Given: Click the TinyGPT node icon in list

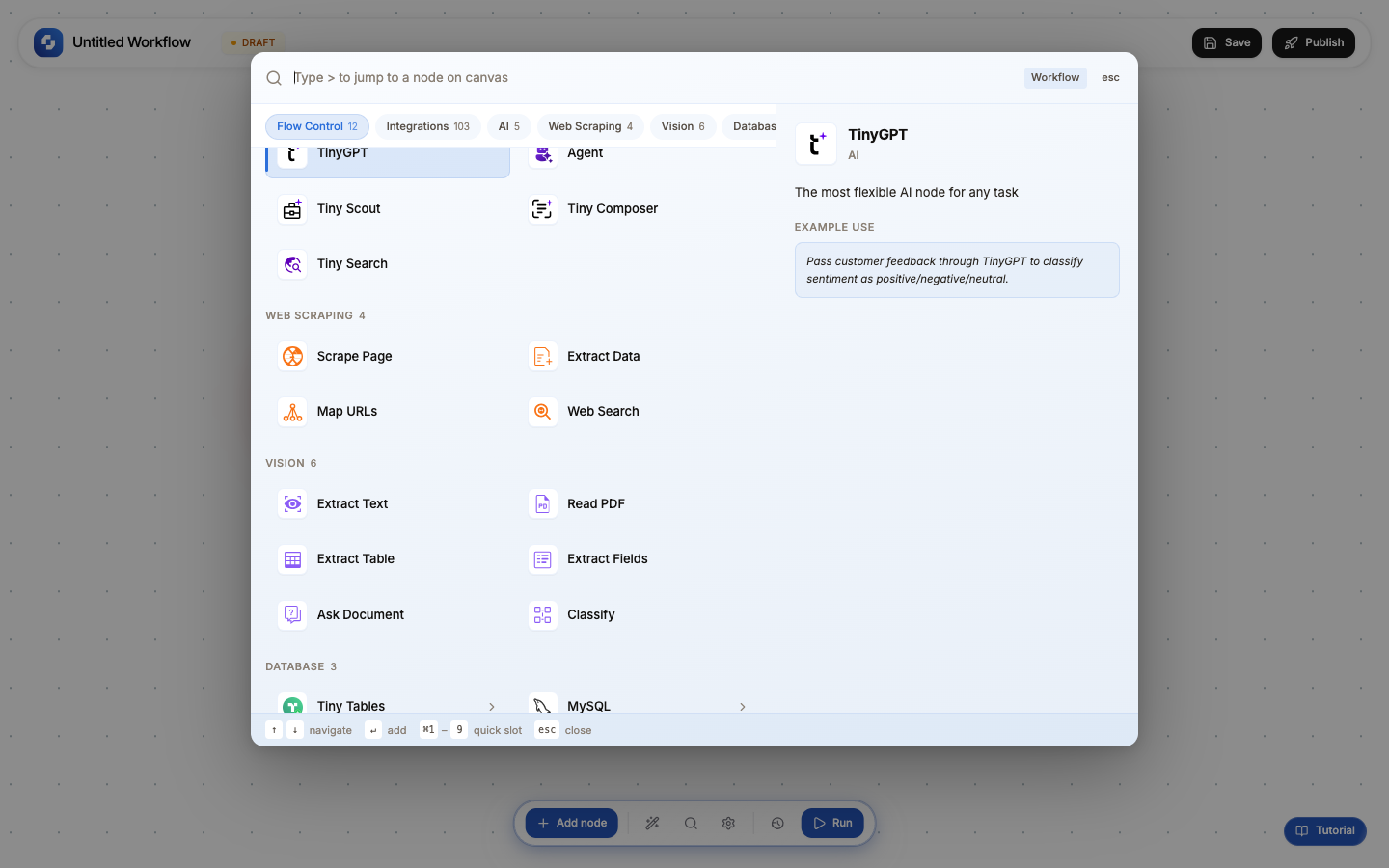Looking at the screenshot, I should click(292, 157).
